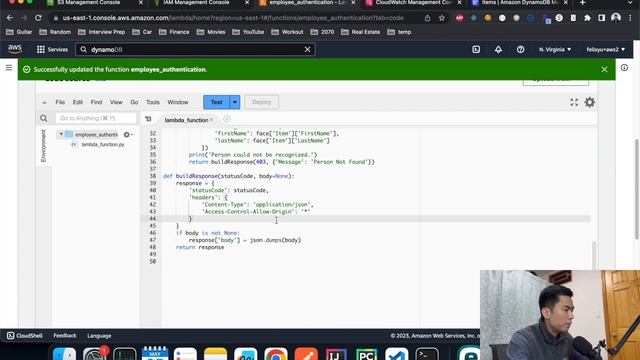Open the AWS help question mark
The height and width of the screenshot is (360, 640).
pos(520,49)
